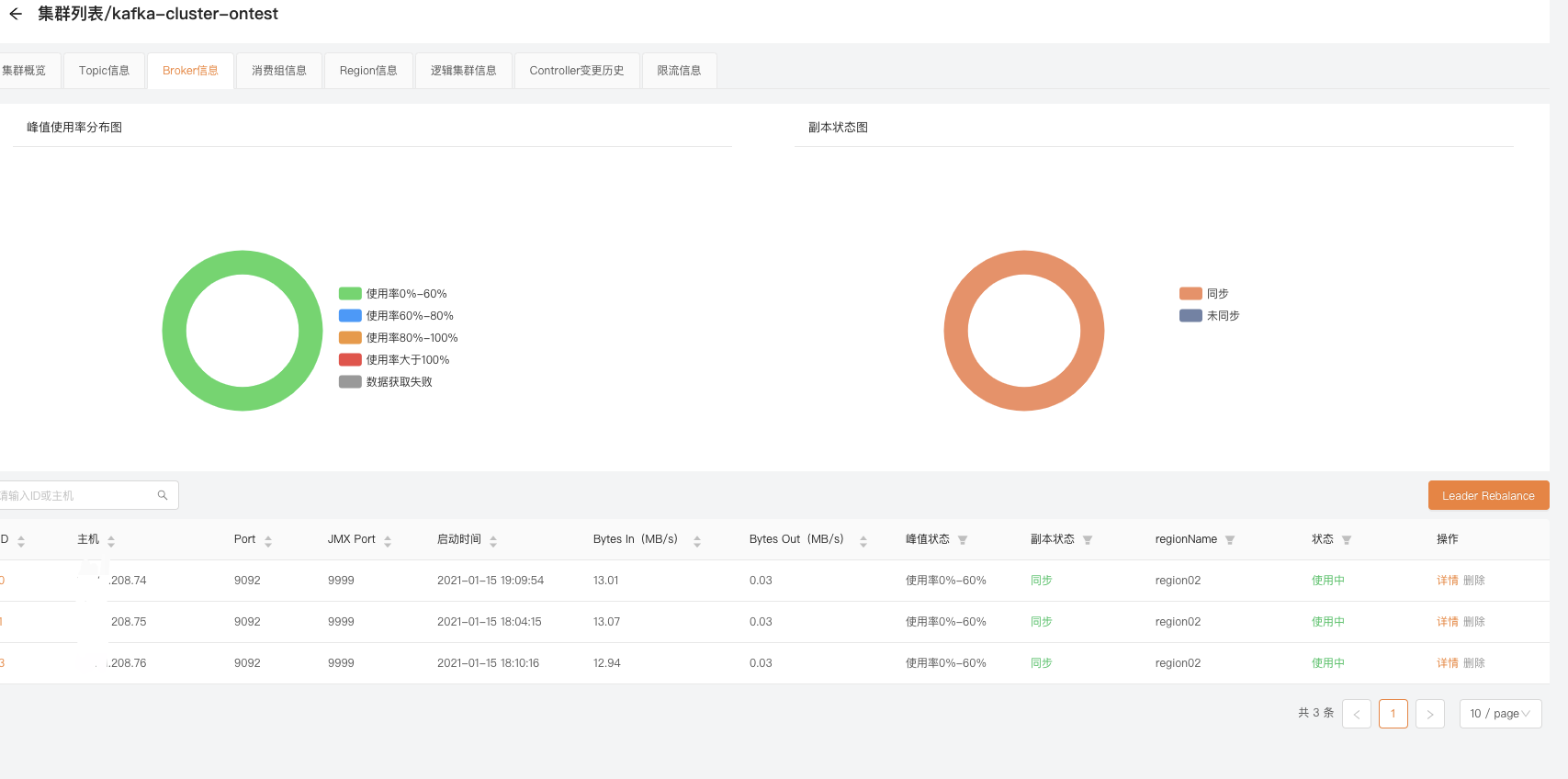The height and width of the screenshot is (779, 1568).
Task: Switch to the Region信息 tab
Action: (x=368, y=71)
